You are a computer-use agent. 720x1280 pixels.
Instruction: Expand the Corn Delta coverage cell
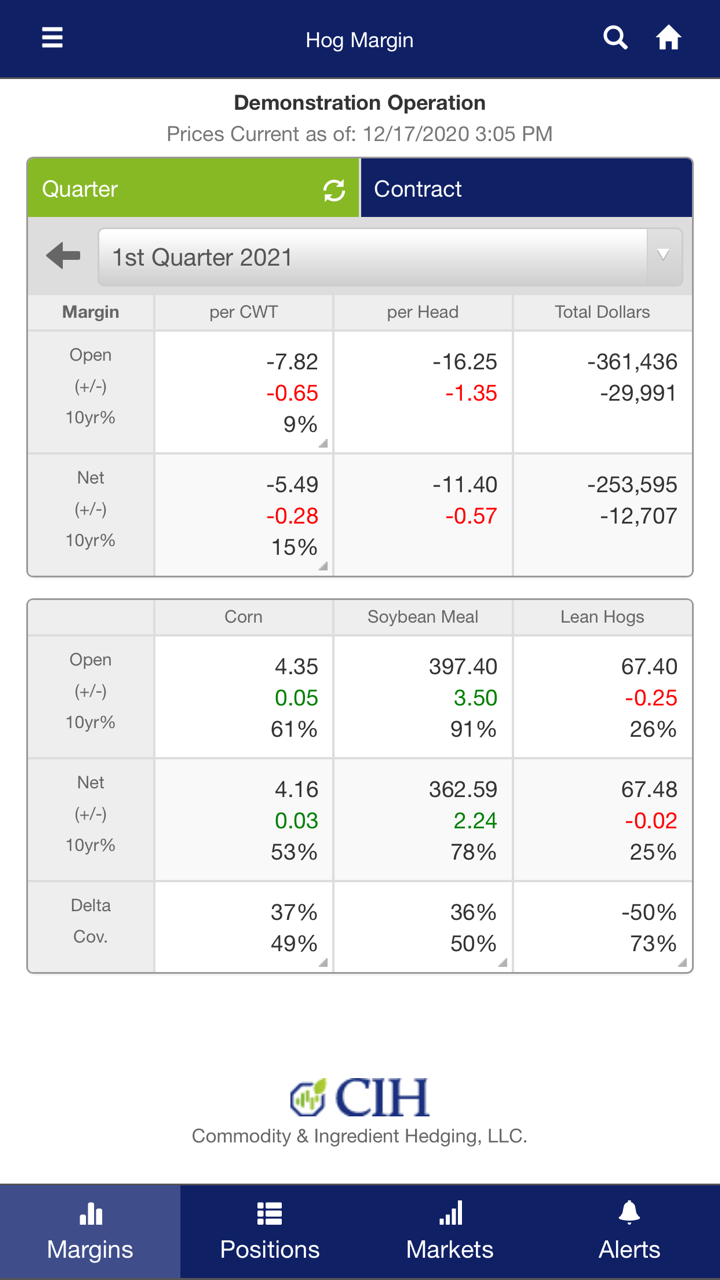[244, 927]
